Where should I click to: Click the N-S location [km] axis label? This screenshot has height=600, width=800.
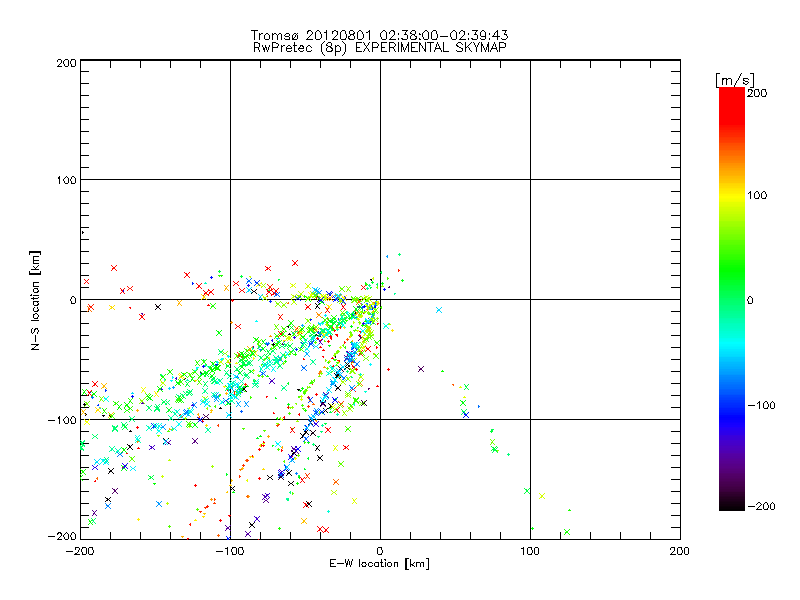click(35, 301)
